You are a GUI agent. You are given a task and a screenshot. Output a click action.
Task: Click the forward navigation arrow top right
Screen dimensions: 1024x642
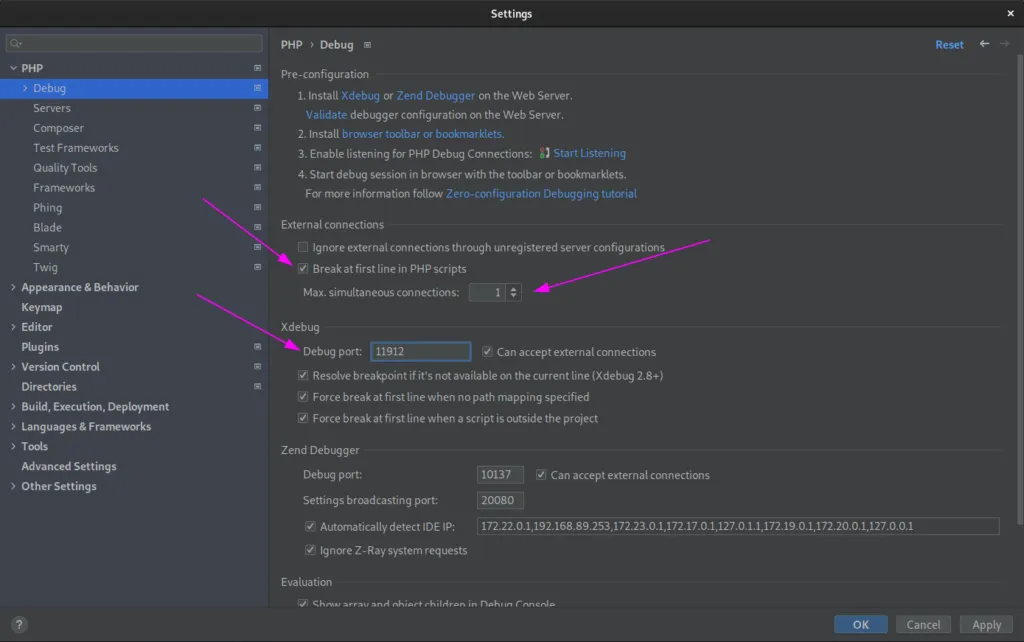(1003, 44)
